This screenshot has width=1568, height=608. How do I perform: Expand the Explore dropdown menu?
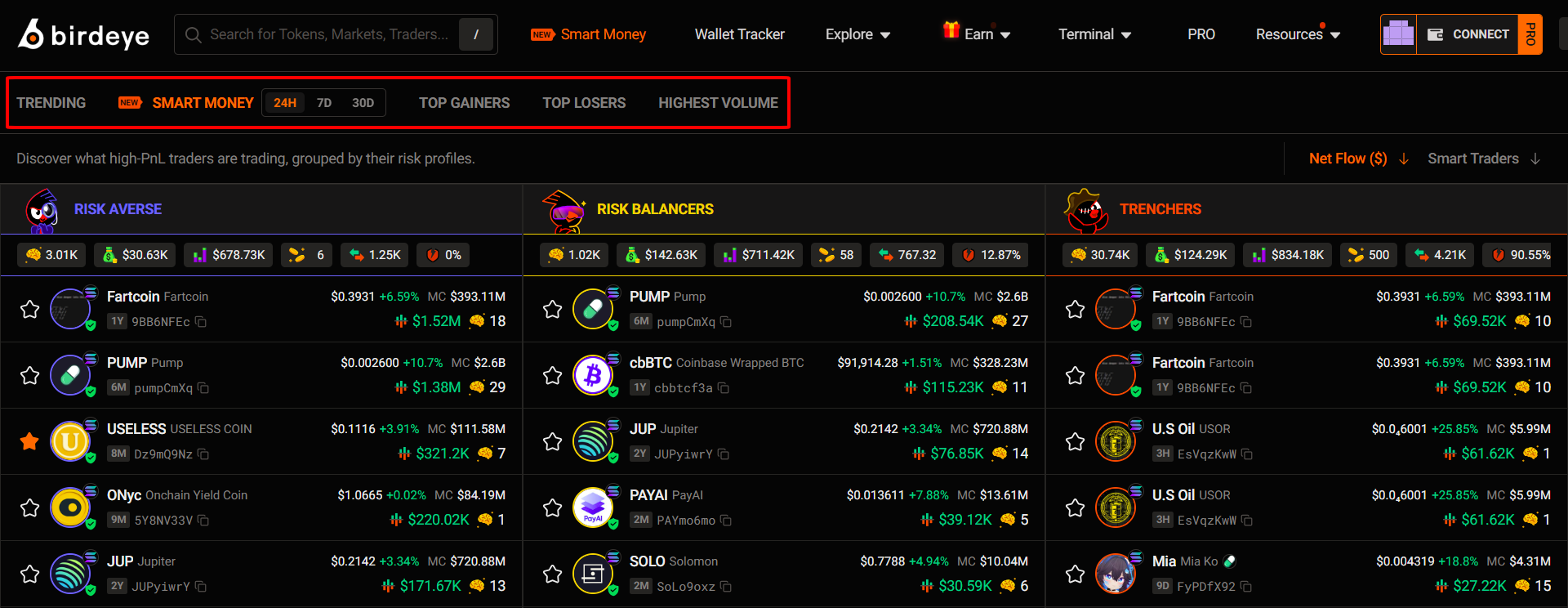[857, 34]
